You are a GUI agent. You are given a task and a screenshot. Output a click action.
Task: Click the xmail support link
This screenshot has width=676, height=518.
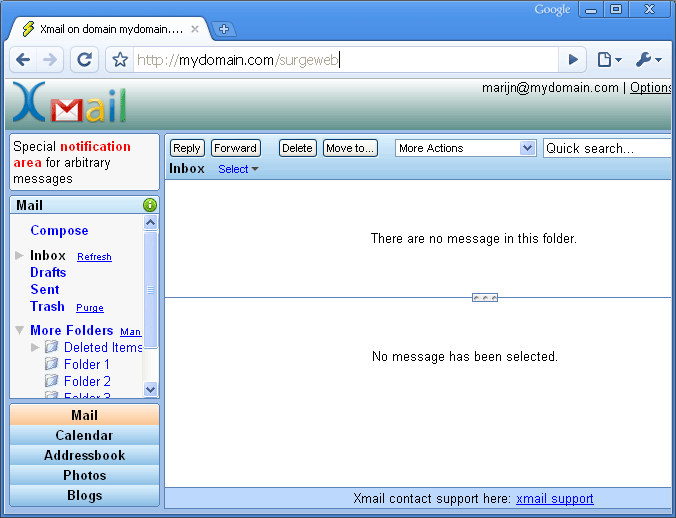[554, 498]
